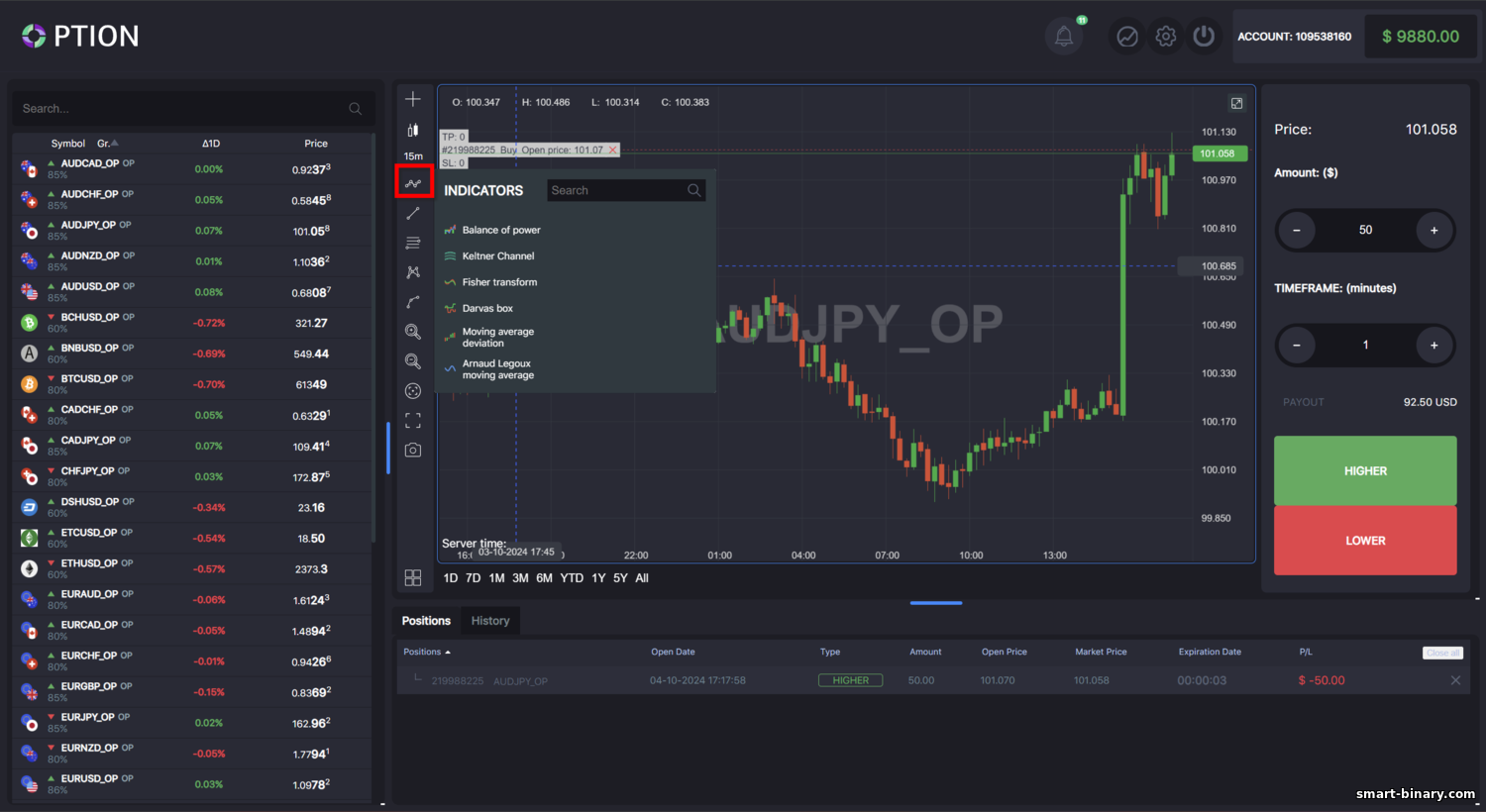Select the trend line drawing tool
1486x812 pixels.
click(x=413, y=214)
